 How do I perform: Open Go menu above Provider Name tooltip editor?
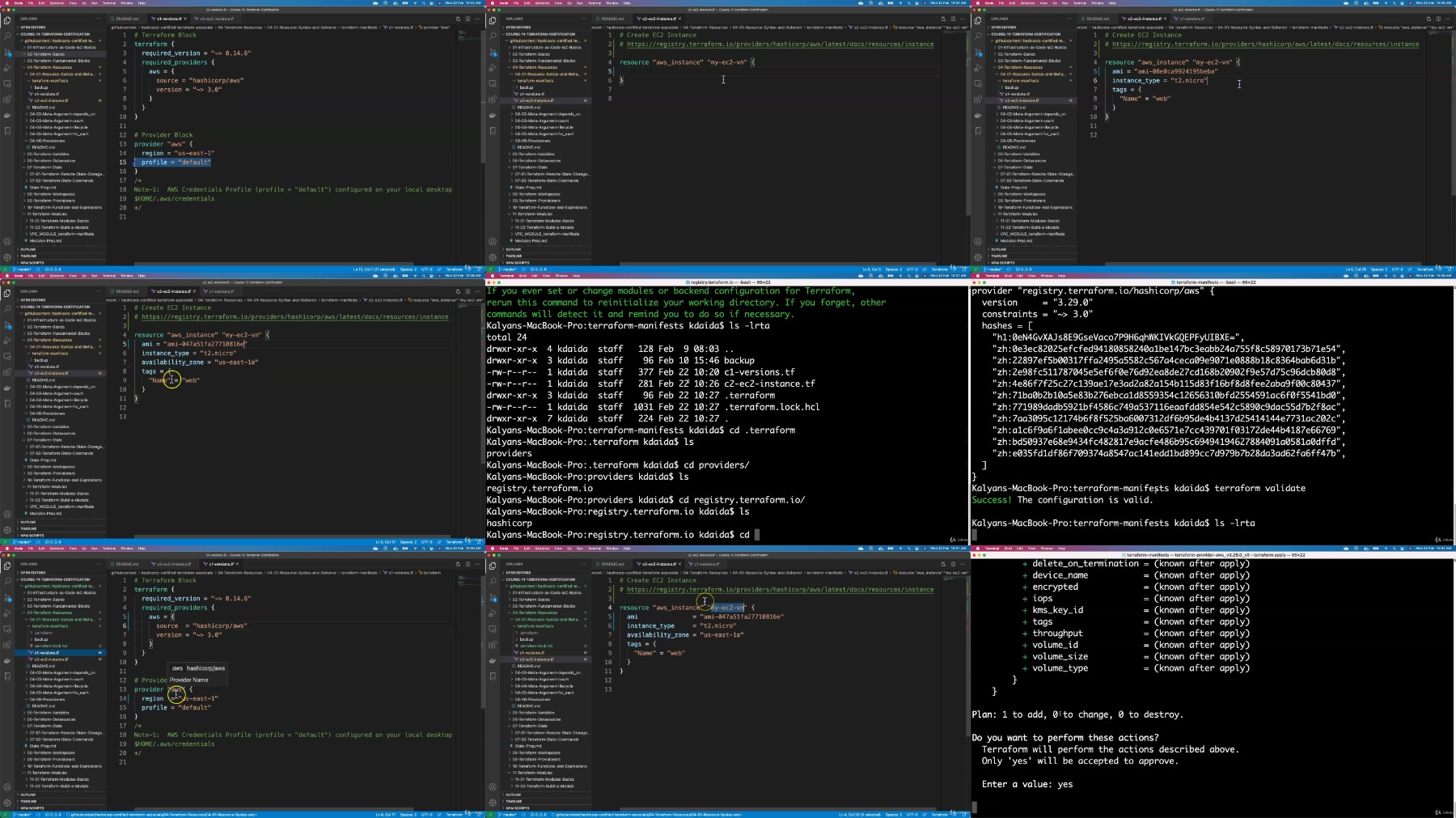coord(83,548)
